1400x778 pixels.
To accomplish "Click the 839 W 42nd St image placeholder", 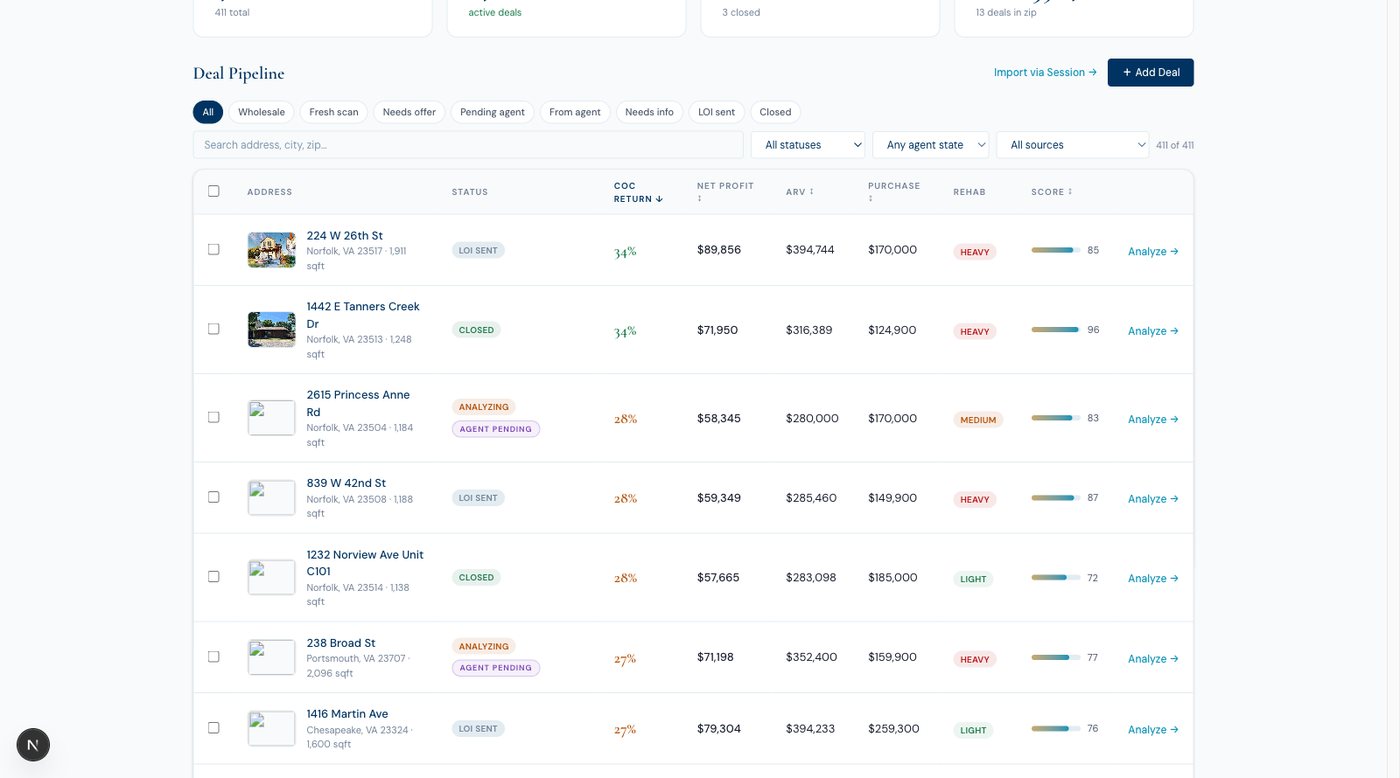I will pyautogui.click(x=272, y=498).
